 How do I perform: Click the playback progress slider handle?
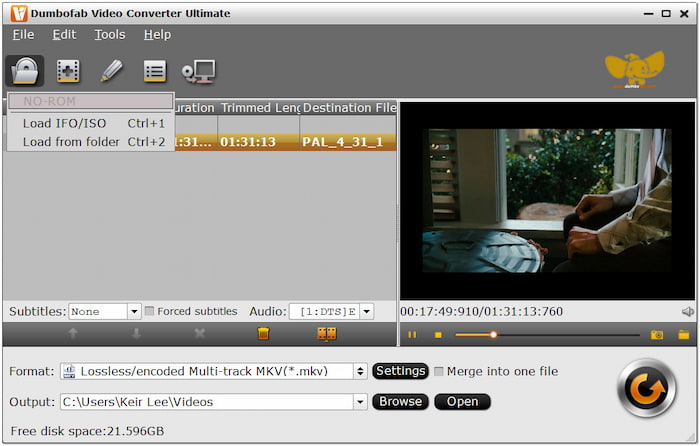pyautogui.click(x=493, y=334)
